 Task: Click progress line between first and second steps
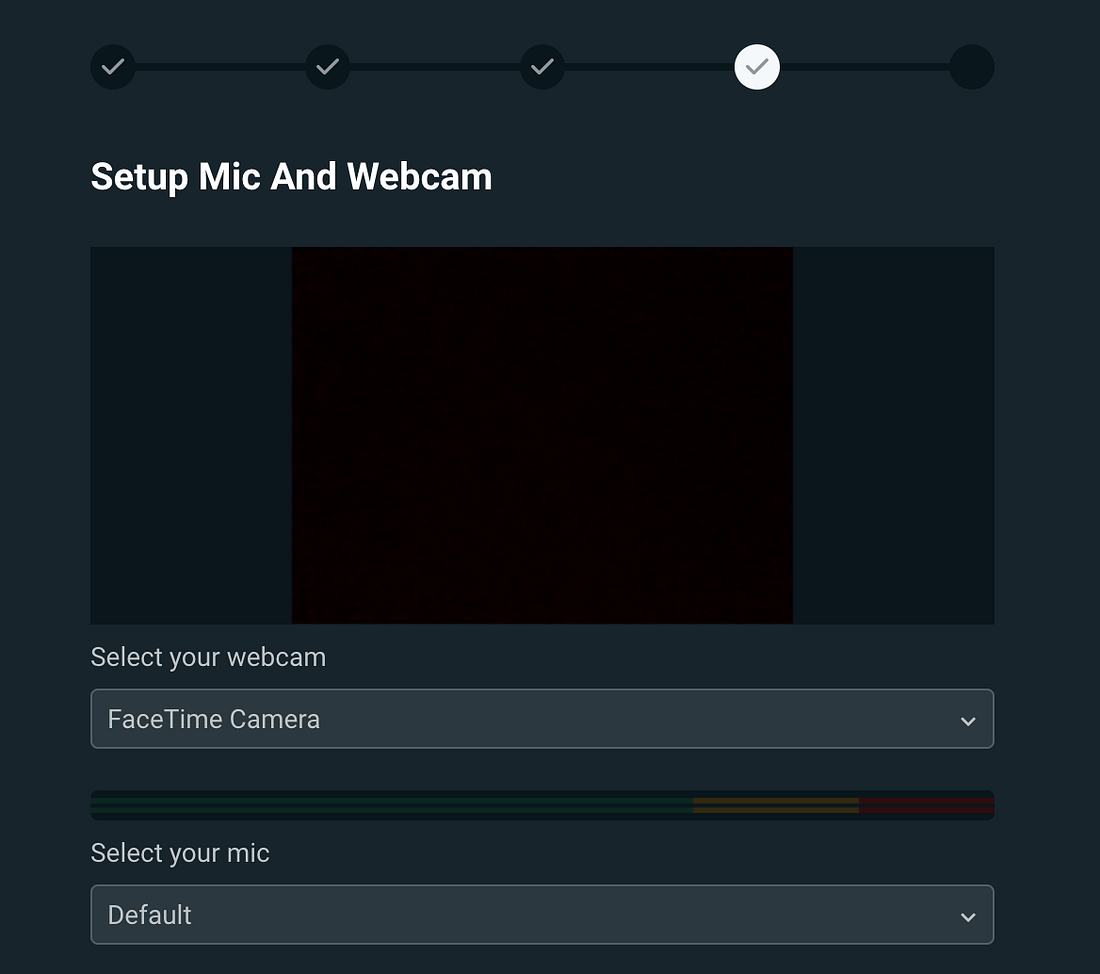point(220,67)
